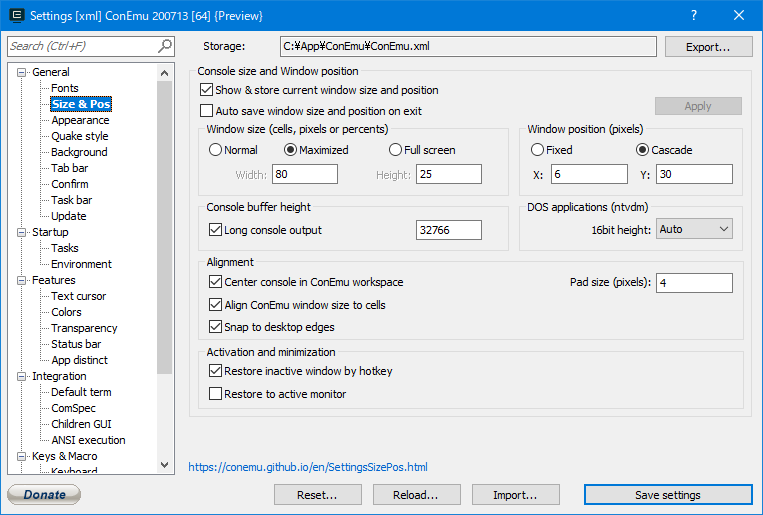Click the help question mark button

point(694,16)
